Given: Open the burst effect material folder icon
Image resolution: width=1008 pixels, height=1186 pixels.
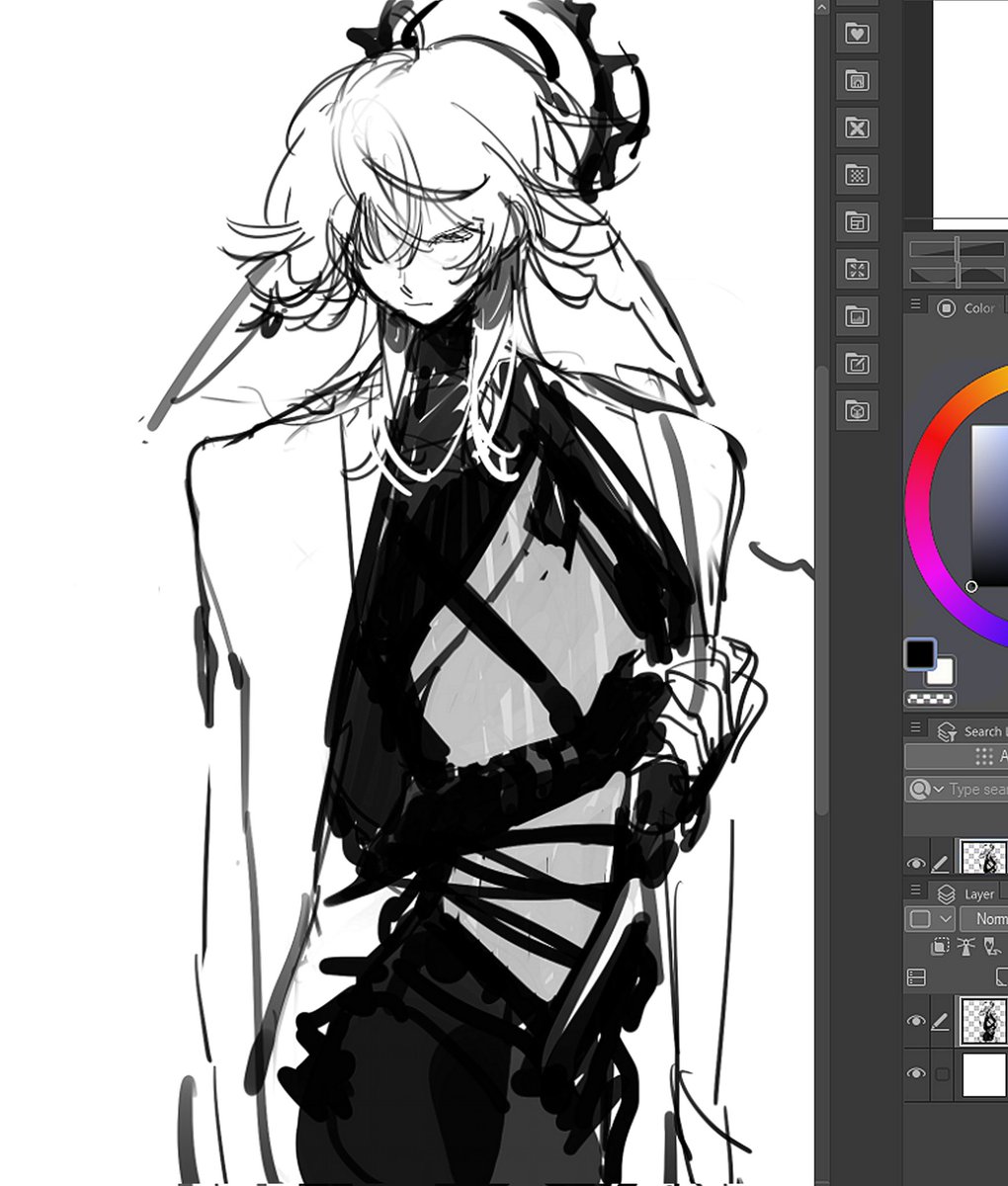Looking at the screenshot, I should tap(857, 270).
